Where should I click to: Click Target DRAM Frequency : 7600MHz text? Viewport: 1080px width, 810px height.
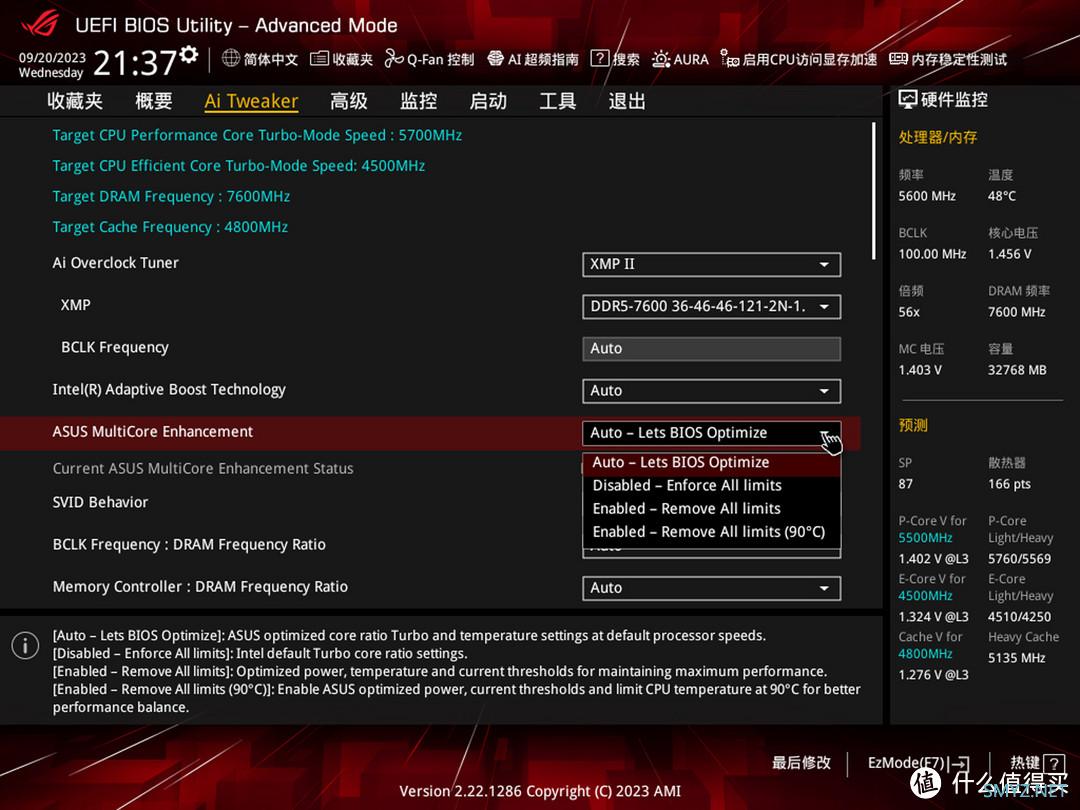click(172, 196)
